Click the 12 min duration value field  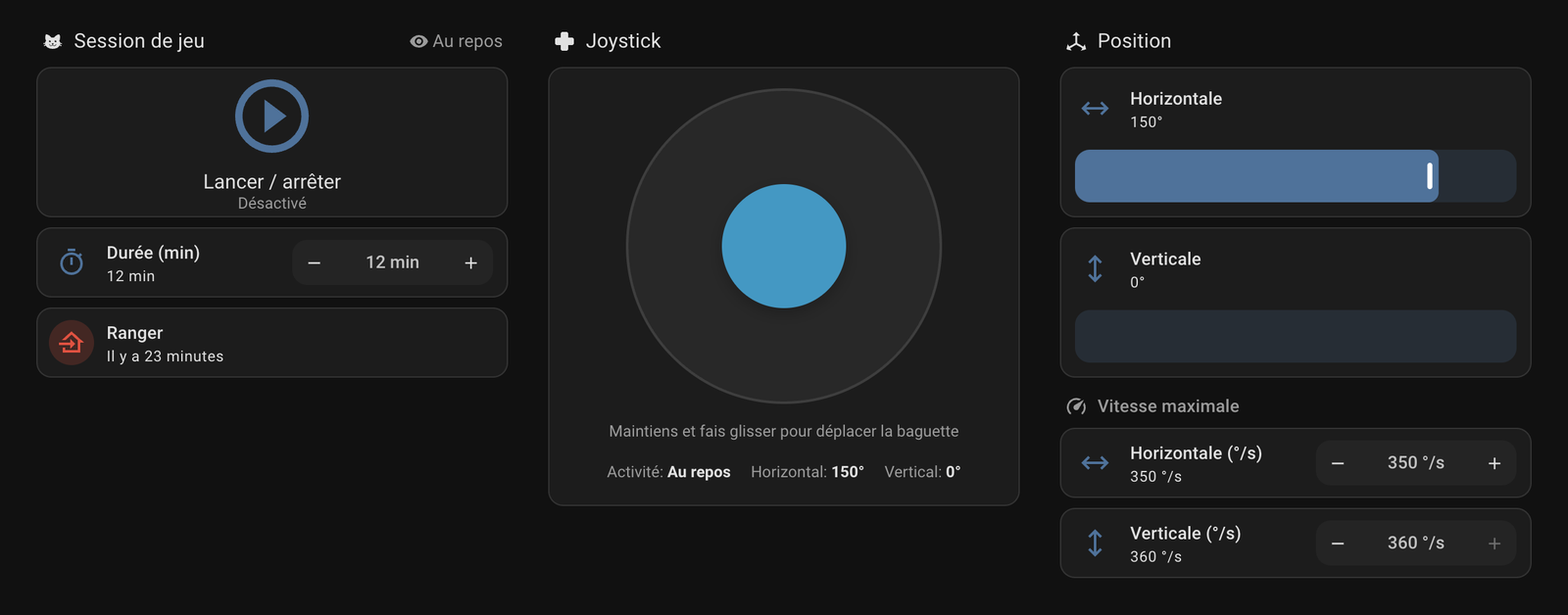click(393, 262)
